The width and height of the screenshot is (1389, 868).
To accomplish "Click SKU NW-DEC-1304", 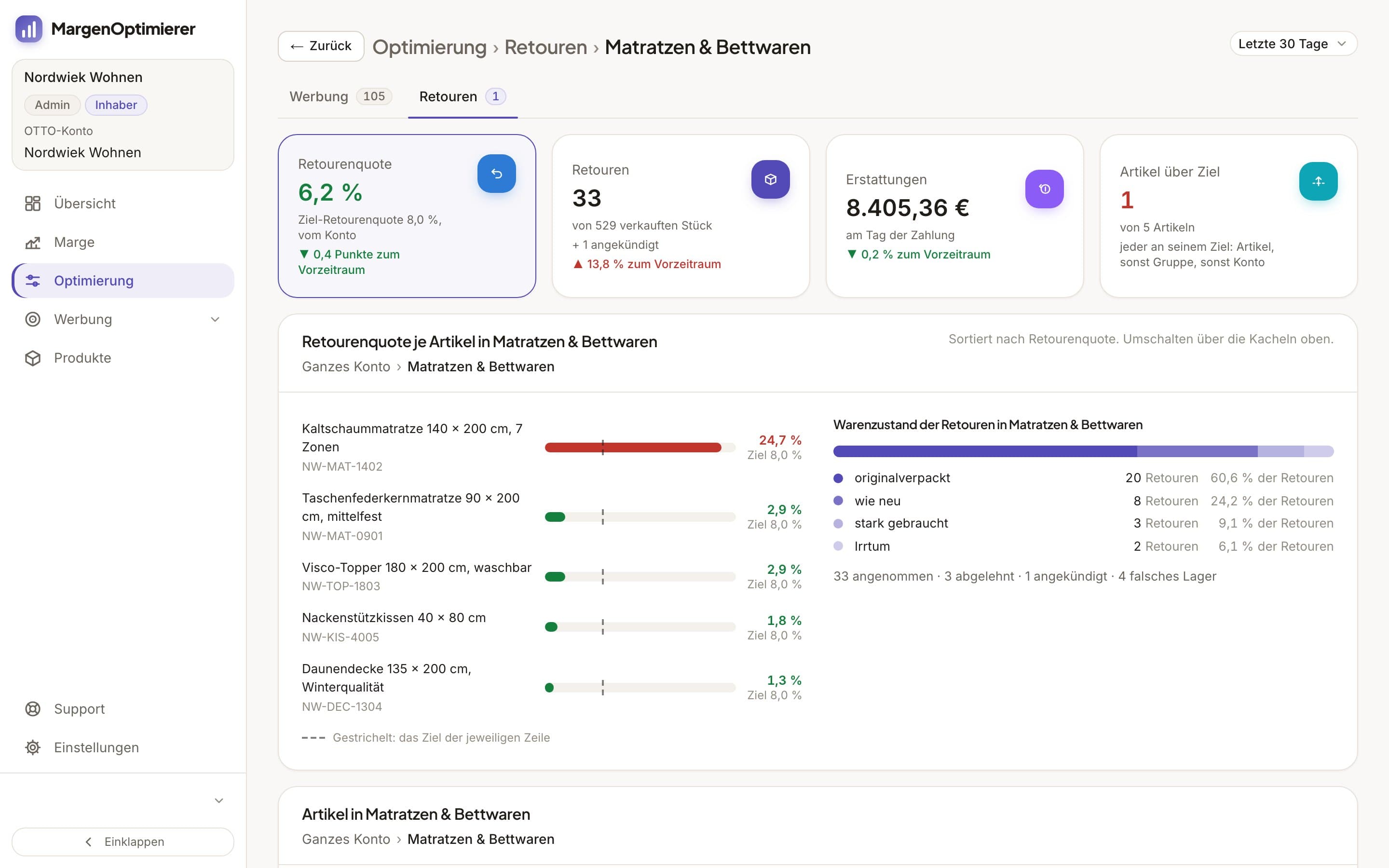I will 342,706.
